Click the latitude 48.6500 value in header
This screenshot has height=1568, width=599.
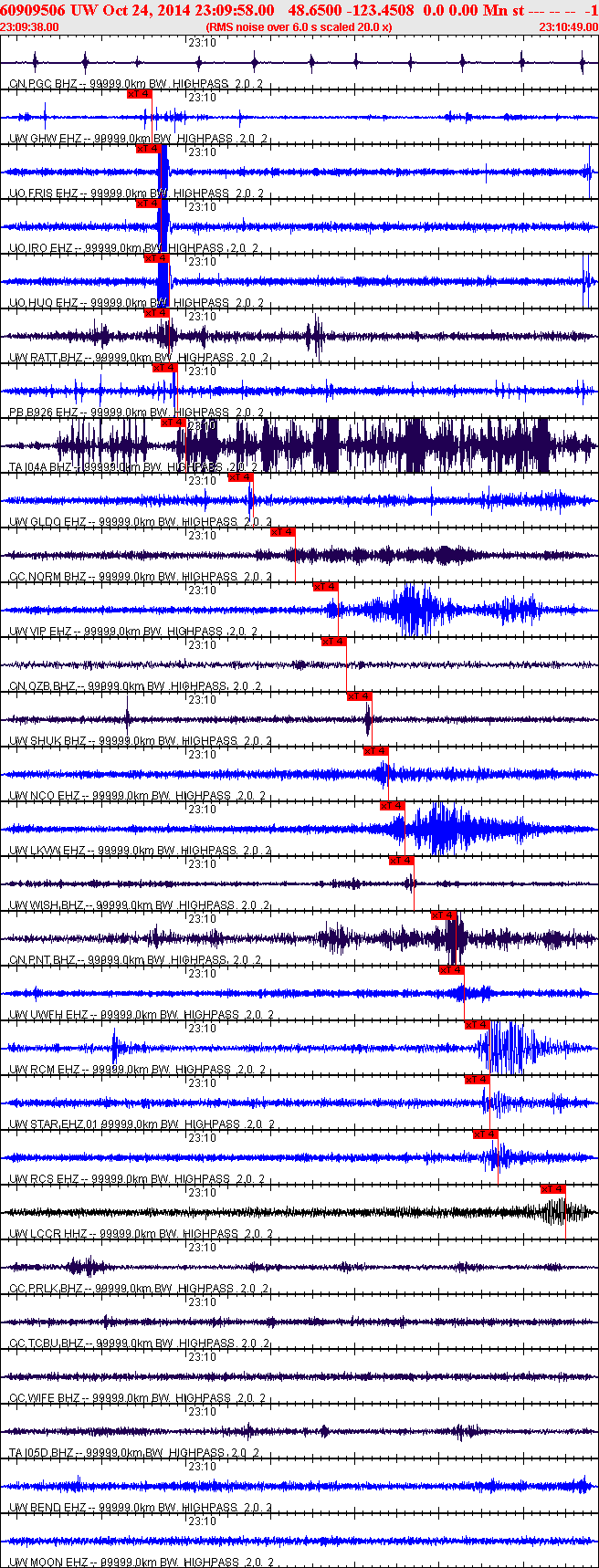pyautogui.click(x=313, y=10)
